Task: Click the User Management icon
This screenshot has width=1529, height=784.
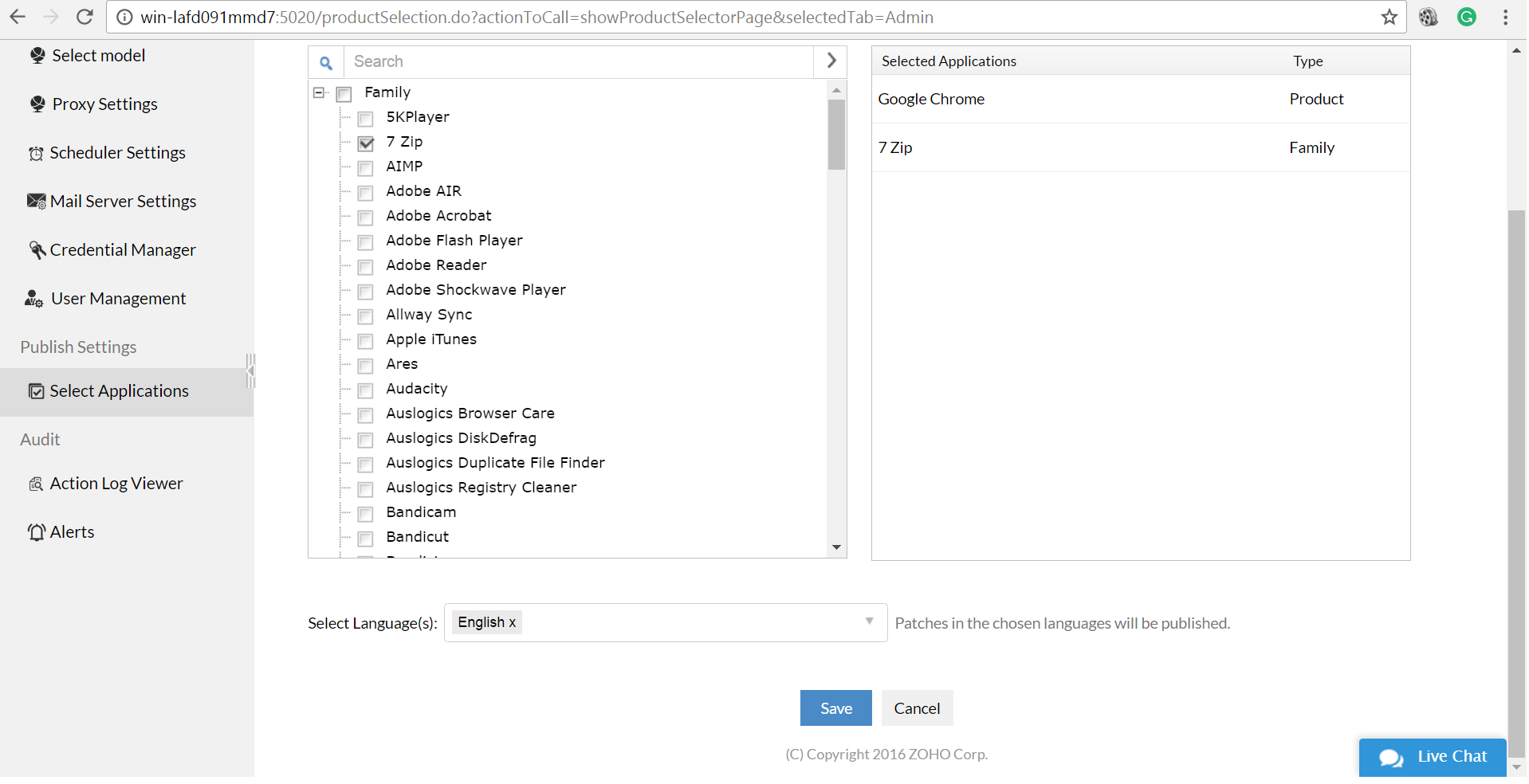Action: coord(33,299)
